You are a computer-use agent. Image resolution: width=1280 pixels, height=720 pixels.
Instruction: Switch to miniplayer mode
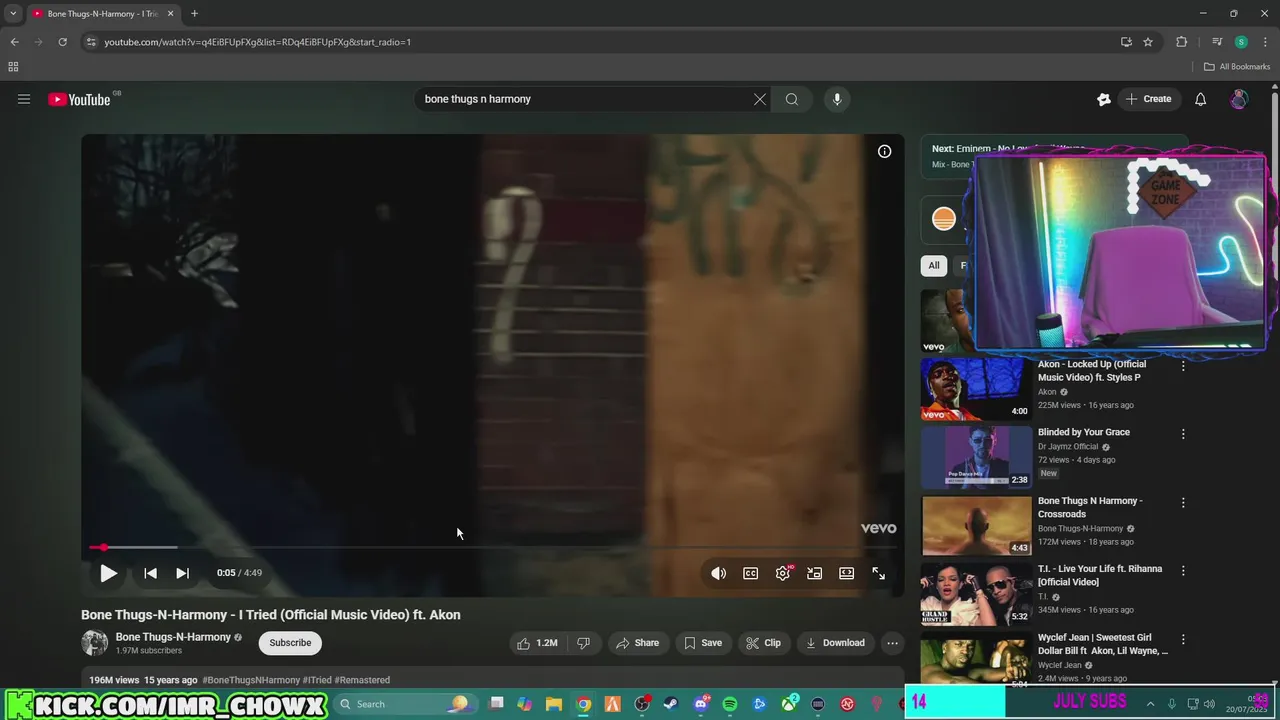815,573
